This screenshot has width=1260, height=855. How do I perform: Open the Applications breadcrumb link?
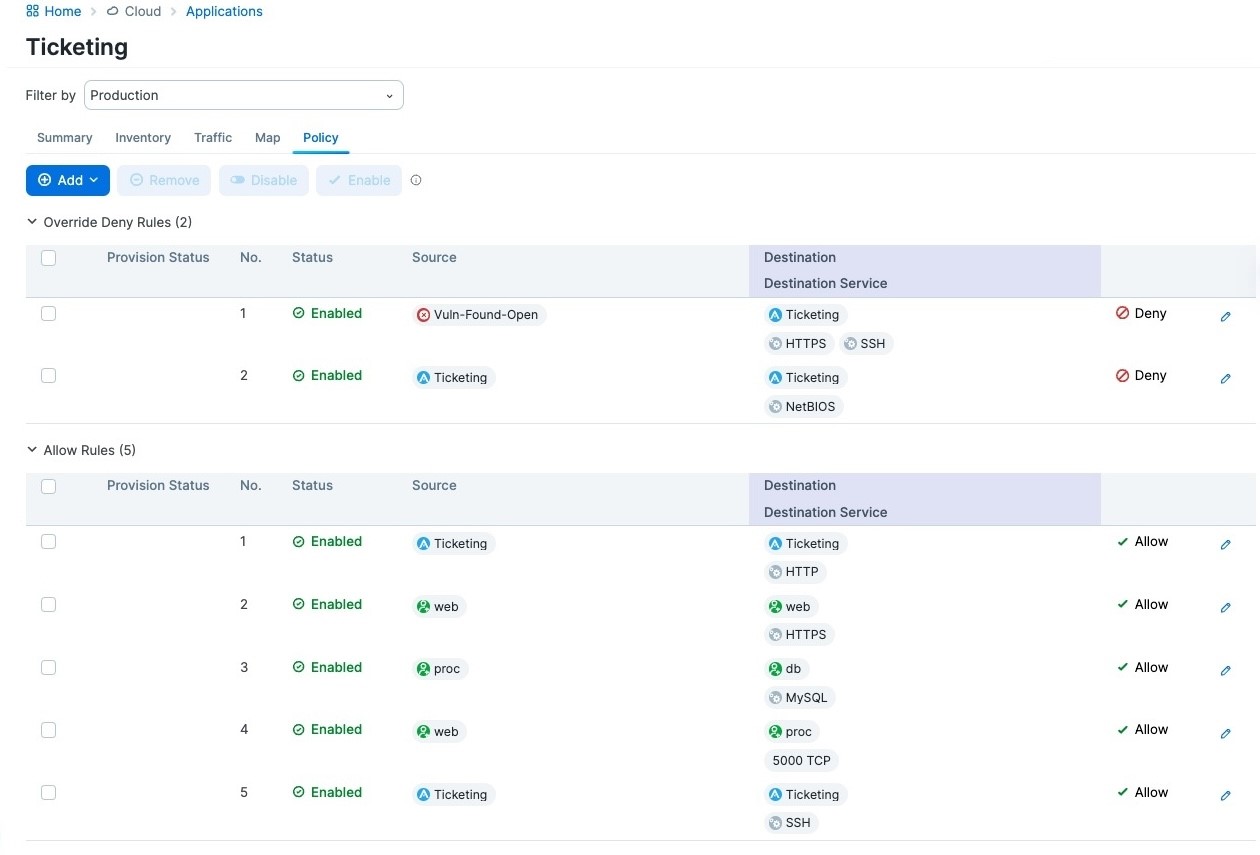[x=224, y=11]
